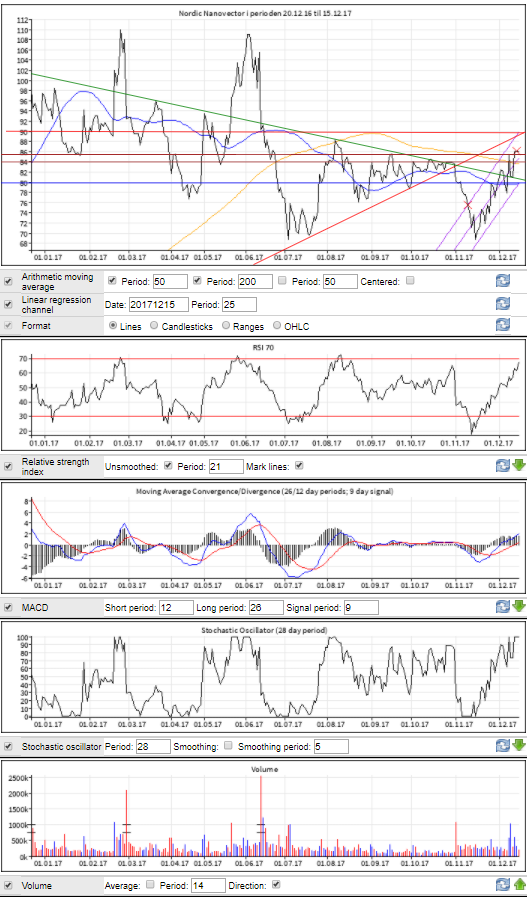Move Stochastic oscillator panel down

click(519, 745)
